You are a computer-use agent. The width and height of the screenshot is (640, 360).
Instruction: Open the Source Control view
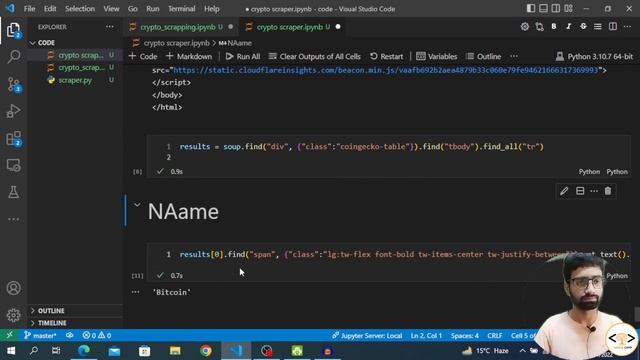tap(13, 84)
